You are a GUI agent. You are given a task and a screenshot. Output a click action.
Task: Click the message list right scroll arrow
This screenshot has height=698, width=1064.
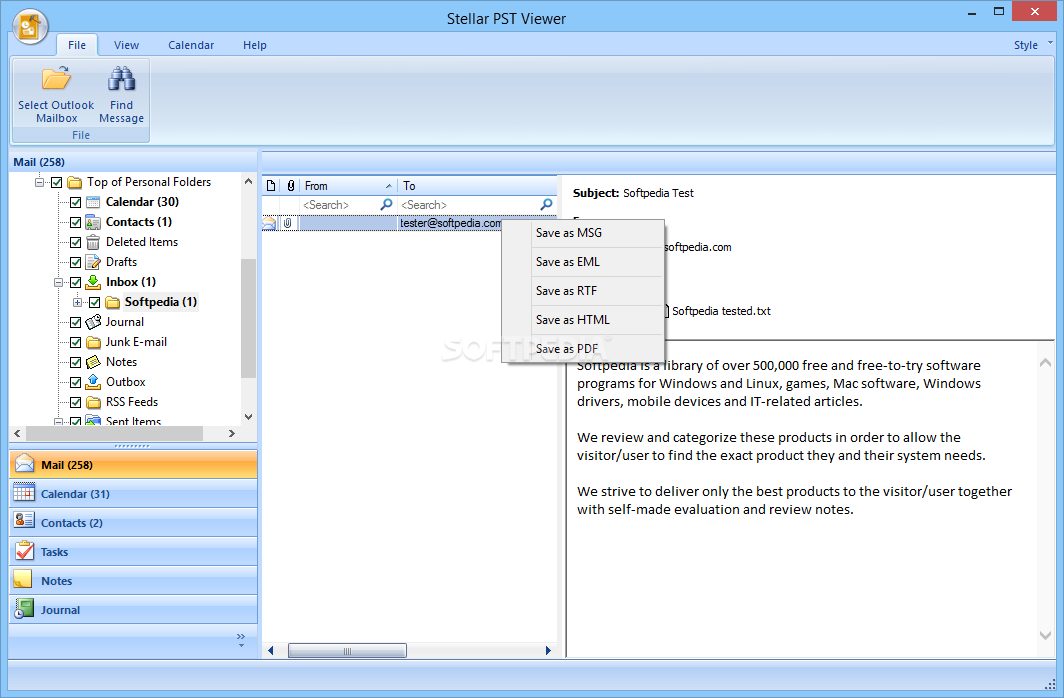tap(548, 651)
